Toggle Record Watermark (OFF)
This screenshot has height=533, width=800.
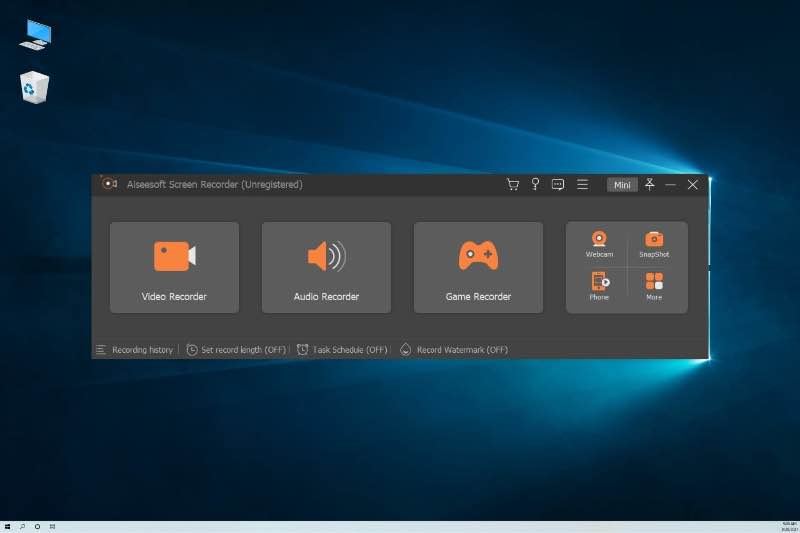454,350
